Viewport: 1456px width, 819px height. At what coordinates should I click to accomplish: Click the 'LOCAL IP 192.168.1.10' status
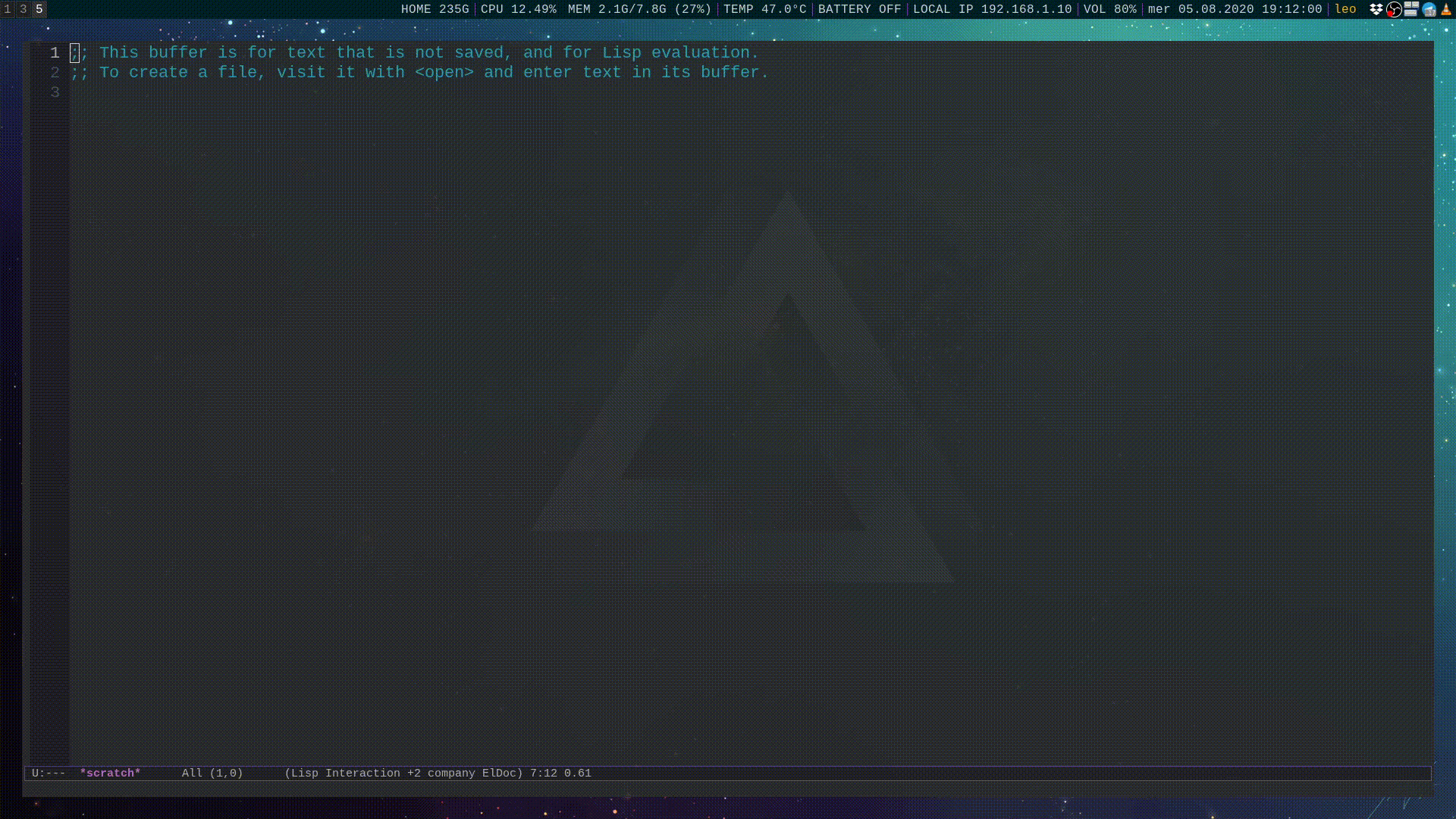click(x=993, y=9)
